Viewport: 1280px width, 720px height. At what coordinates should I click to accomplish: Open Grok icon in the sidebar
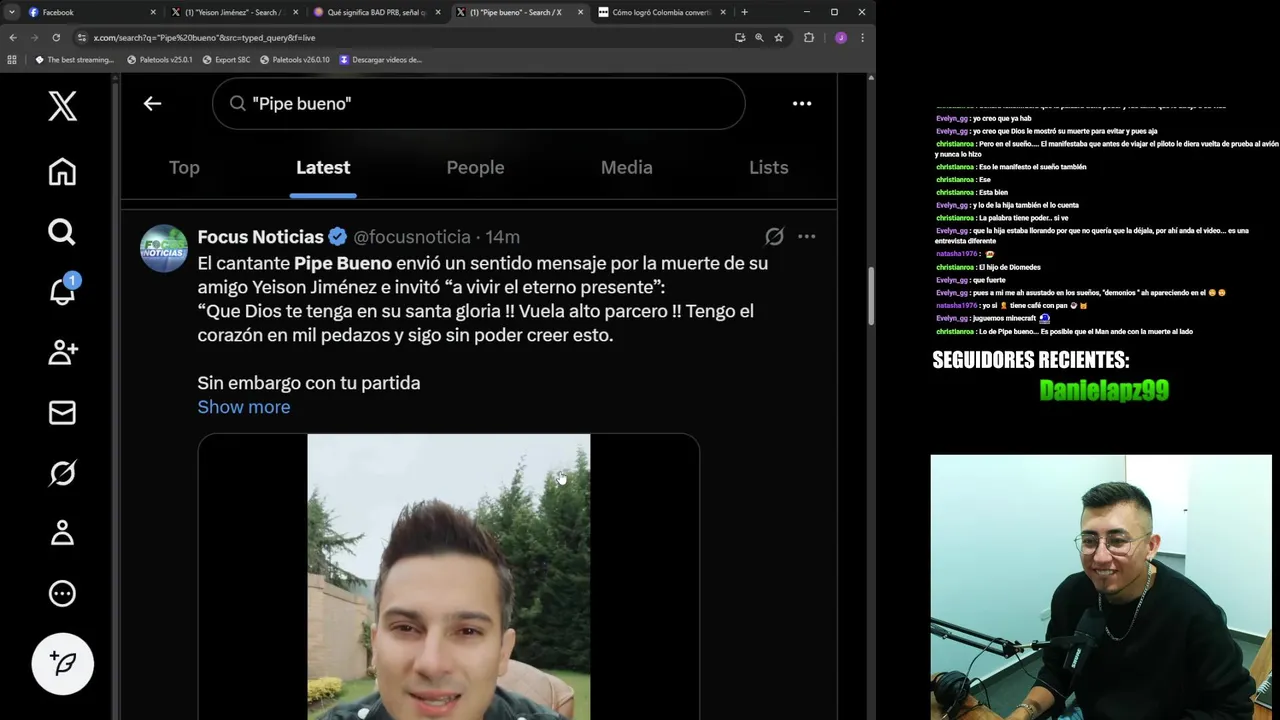point(62,472)
